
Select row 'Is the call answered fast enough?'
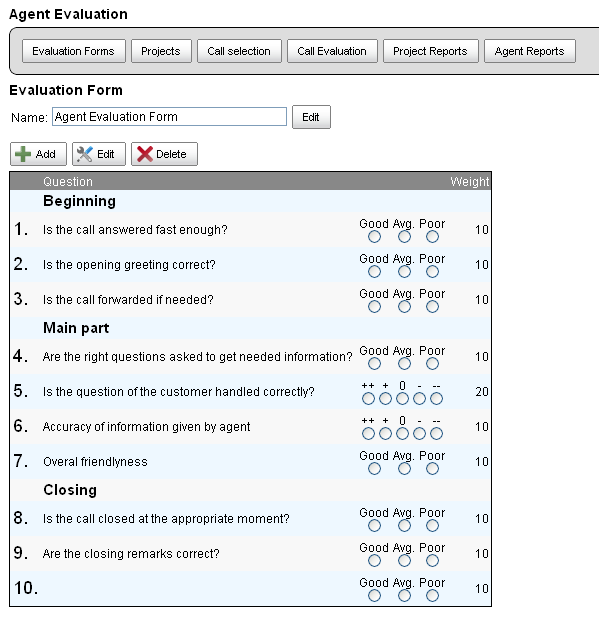point(250,230)
